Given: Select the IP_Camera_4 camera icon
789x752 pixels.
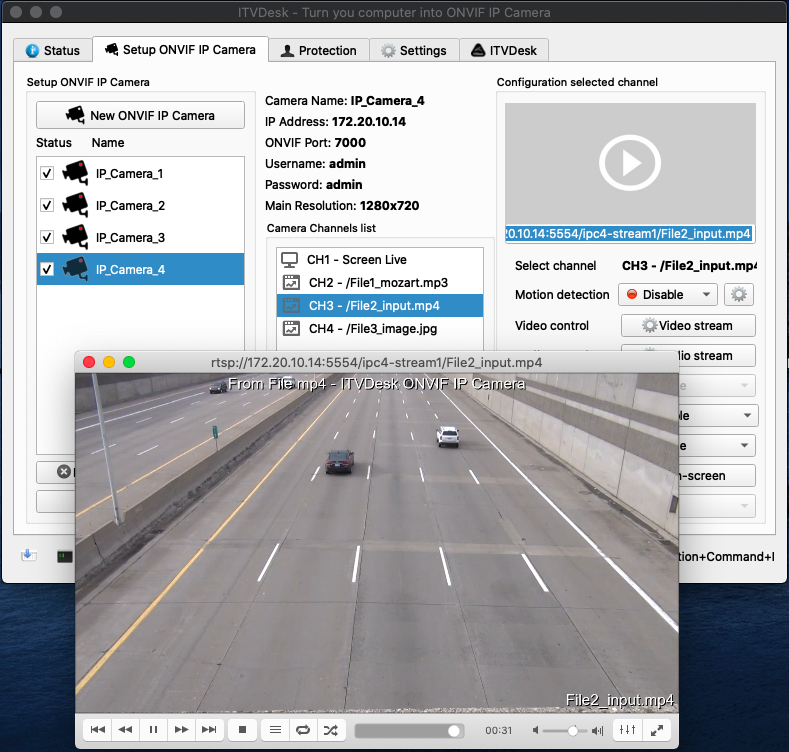Looking at the screenshot, I should coord(75,269).
